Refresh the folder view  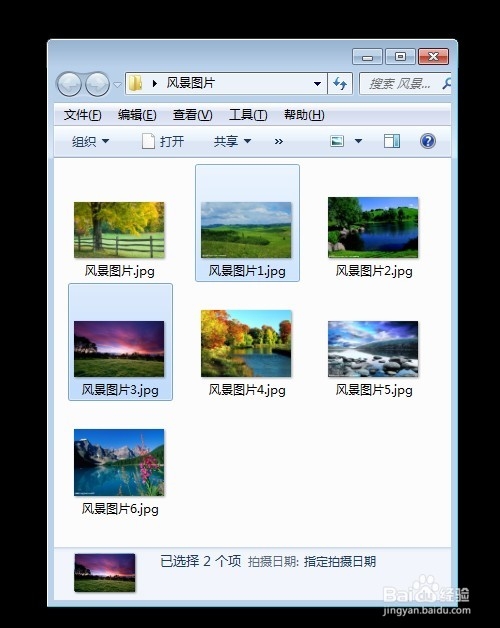click(x=340, y=84)
